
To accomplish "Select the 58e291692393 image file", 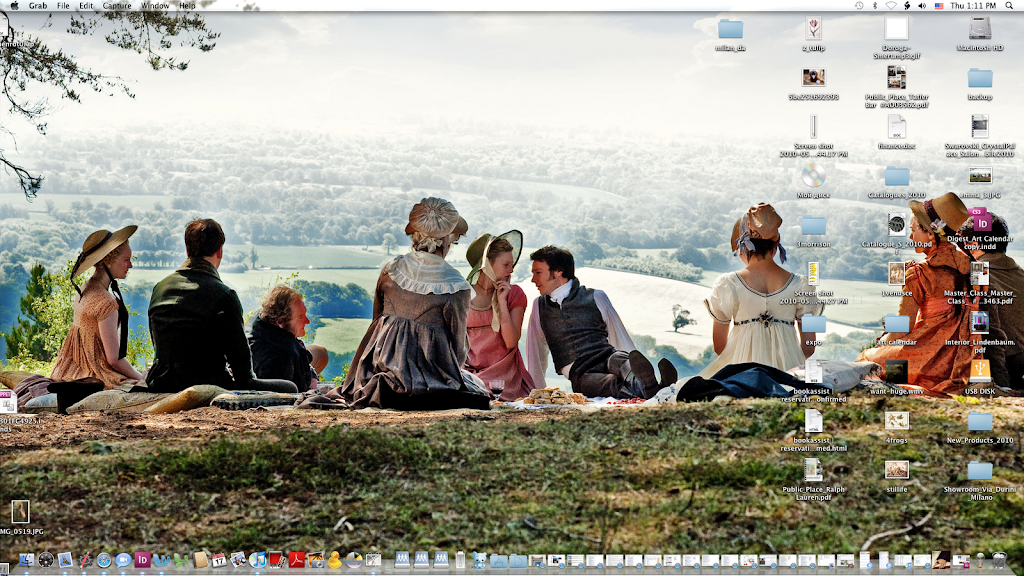I will [x=813, y=78].
